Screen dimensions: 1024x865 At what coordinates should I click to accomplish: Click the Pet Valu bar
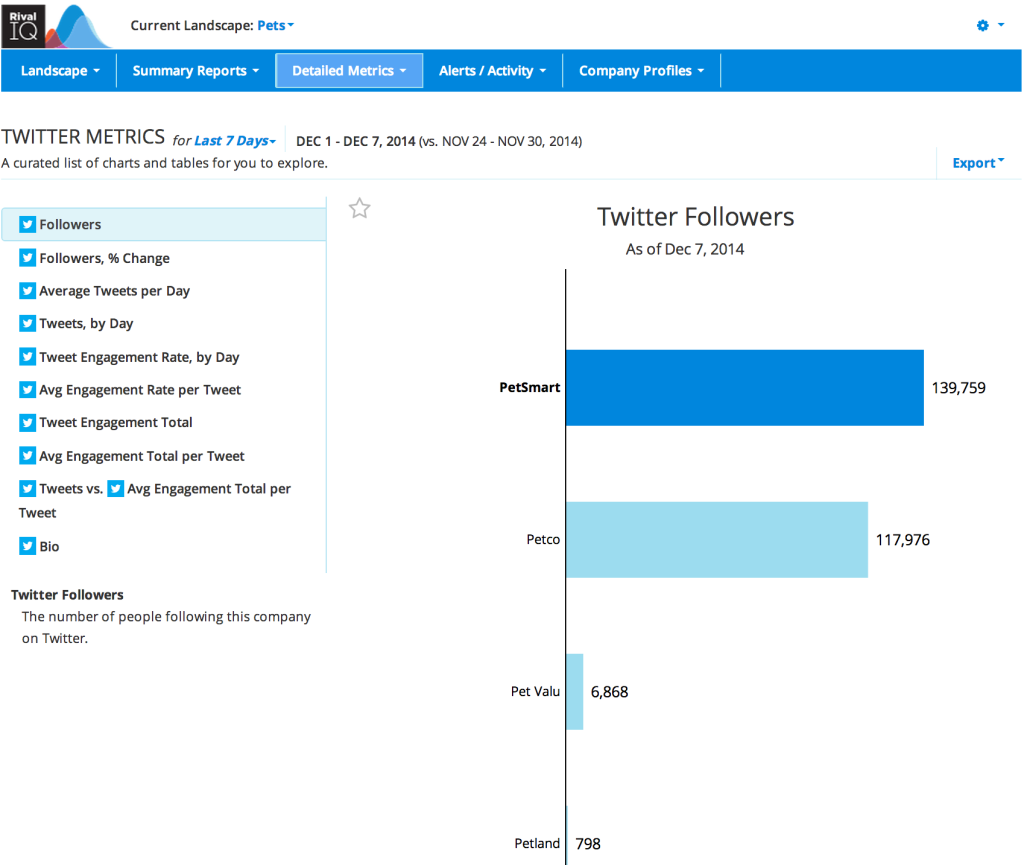(575, 691)
